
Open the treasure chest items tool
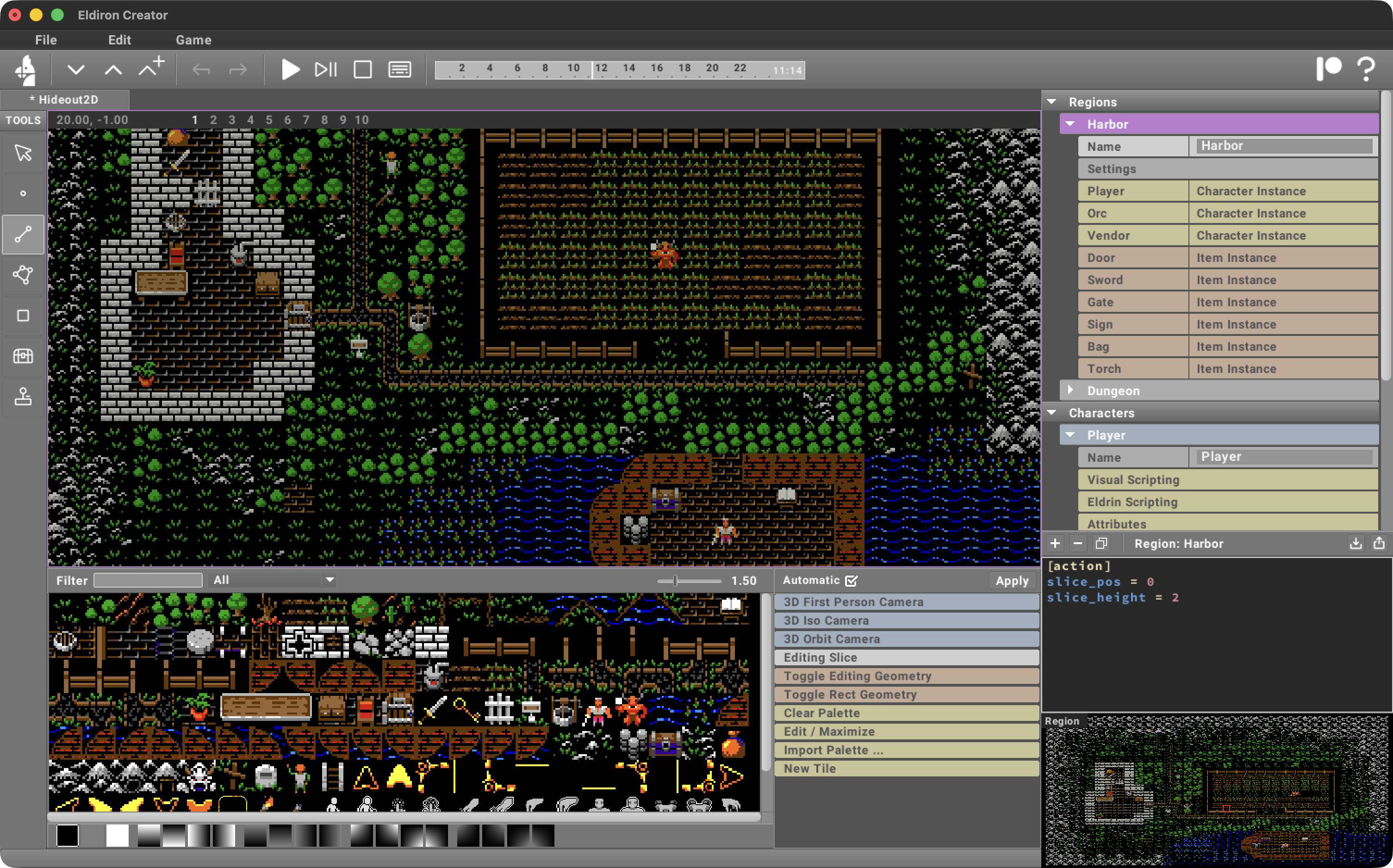(23, 356)
